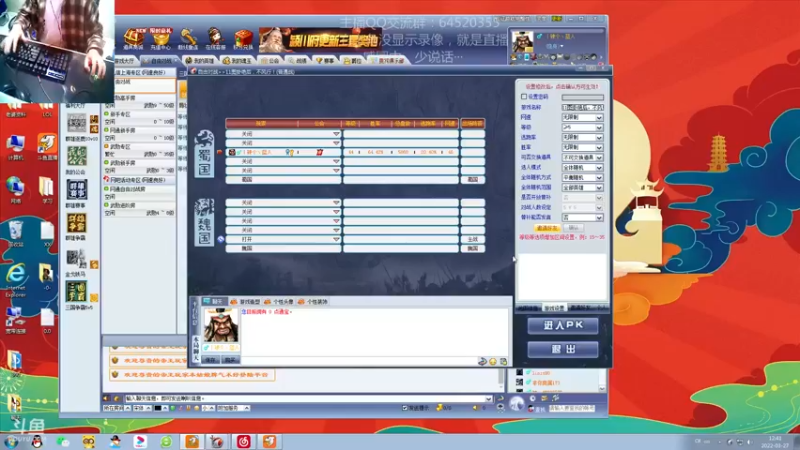Viewport: 800px width, 450px height.
Task: Click the 主战 button in 魏国 team
Action: tap(472, 239)
